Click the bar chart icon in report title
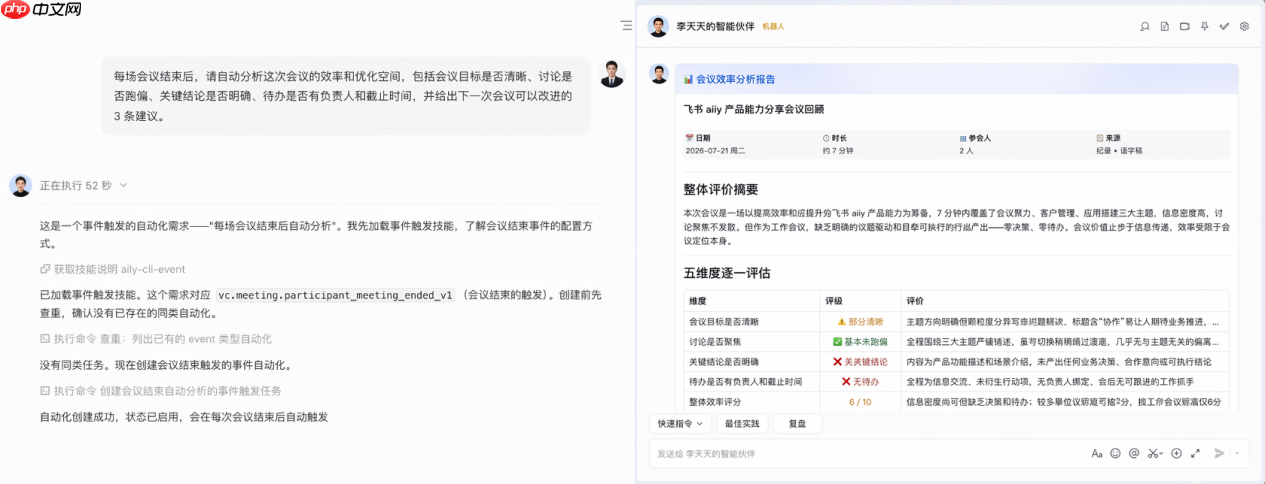 click(x=688, y=79)
